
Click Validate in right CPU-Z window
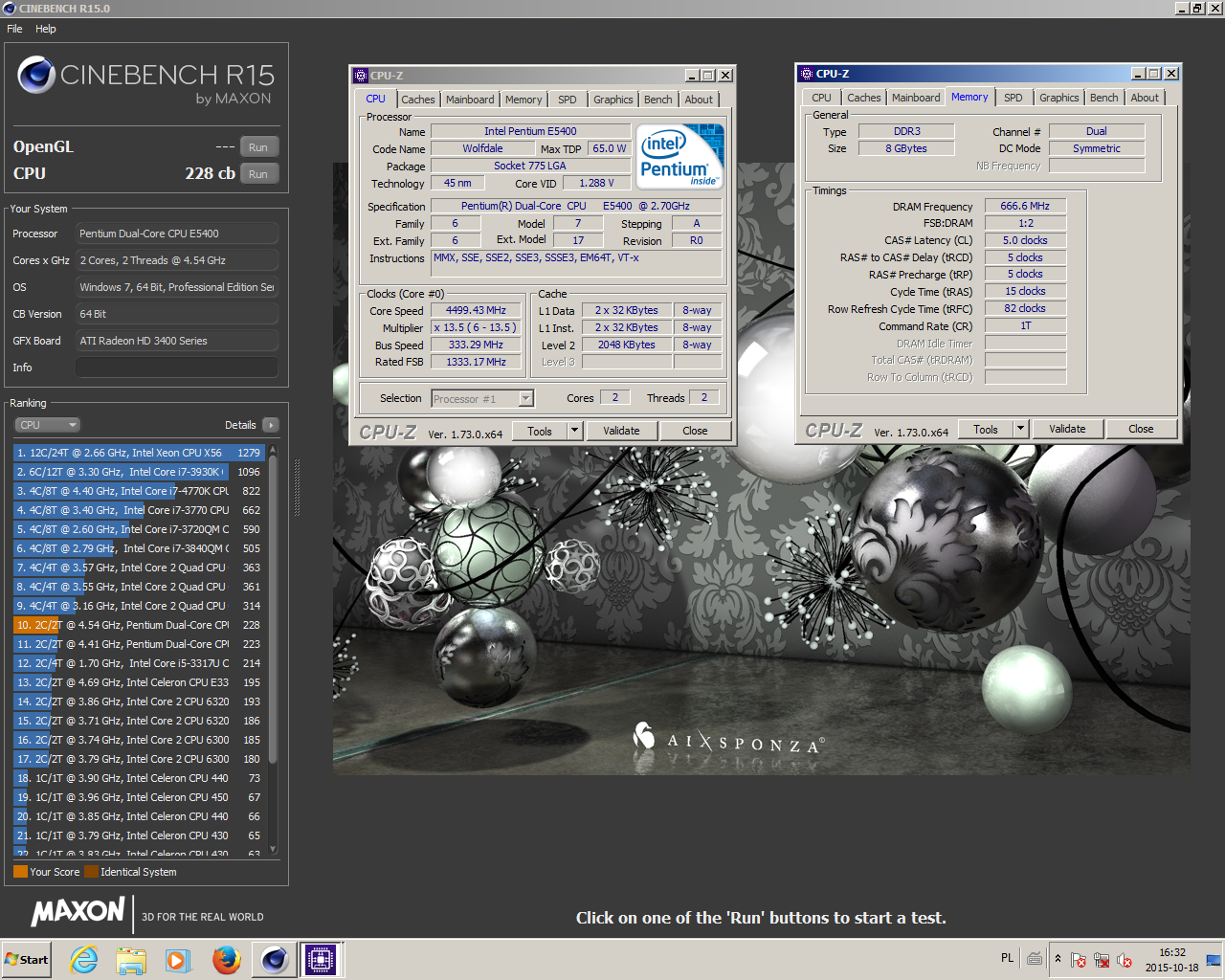click(x=1067, y=430)
